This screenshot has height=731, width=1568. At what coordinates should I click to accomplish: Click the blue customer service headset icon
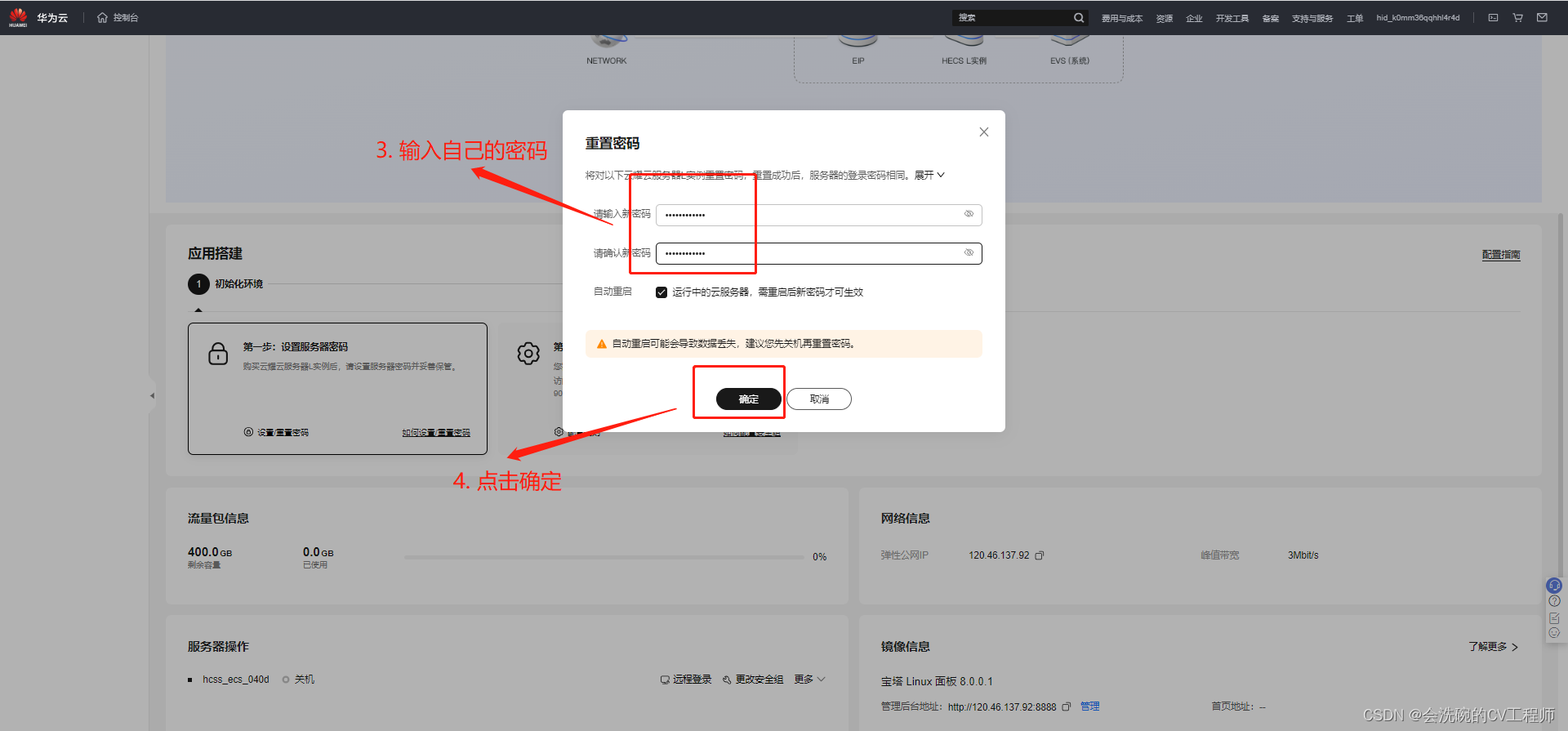pos(1554,586)
